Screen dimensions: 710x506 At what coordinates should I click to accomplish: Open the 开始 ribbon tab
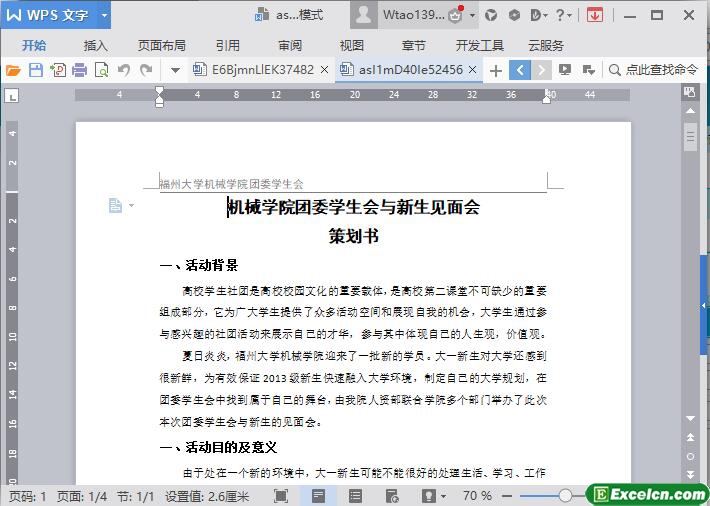point(34,45)
